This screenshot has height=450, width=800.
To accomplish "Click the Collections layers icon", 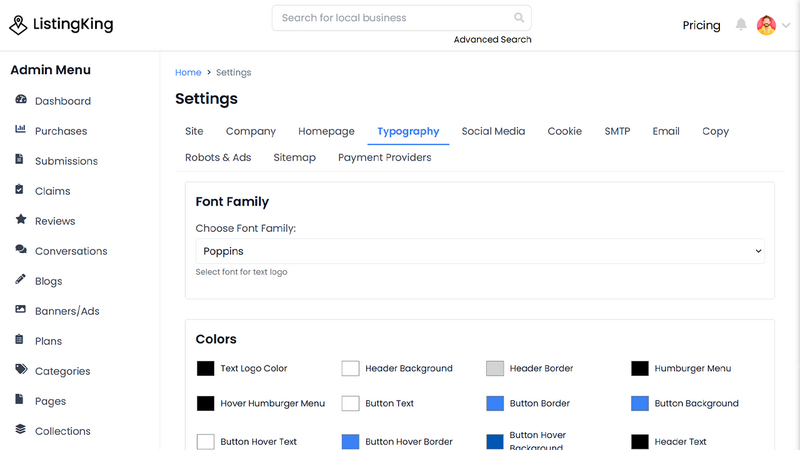I will point(20,429).
